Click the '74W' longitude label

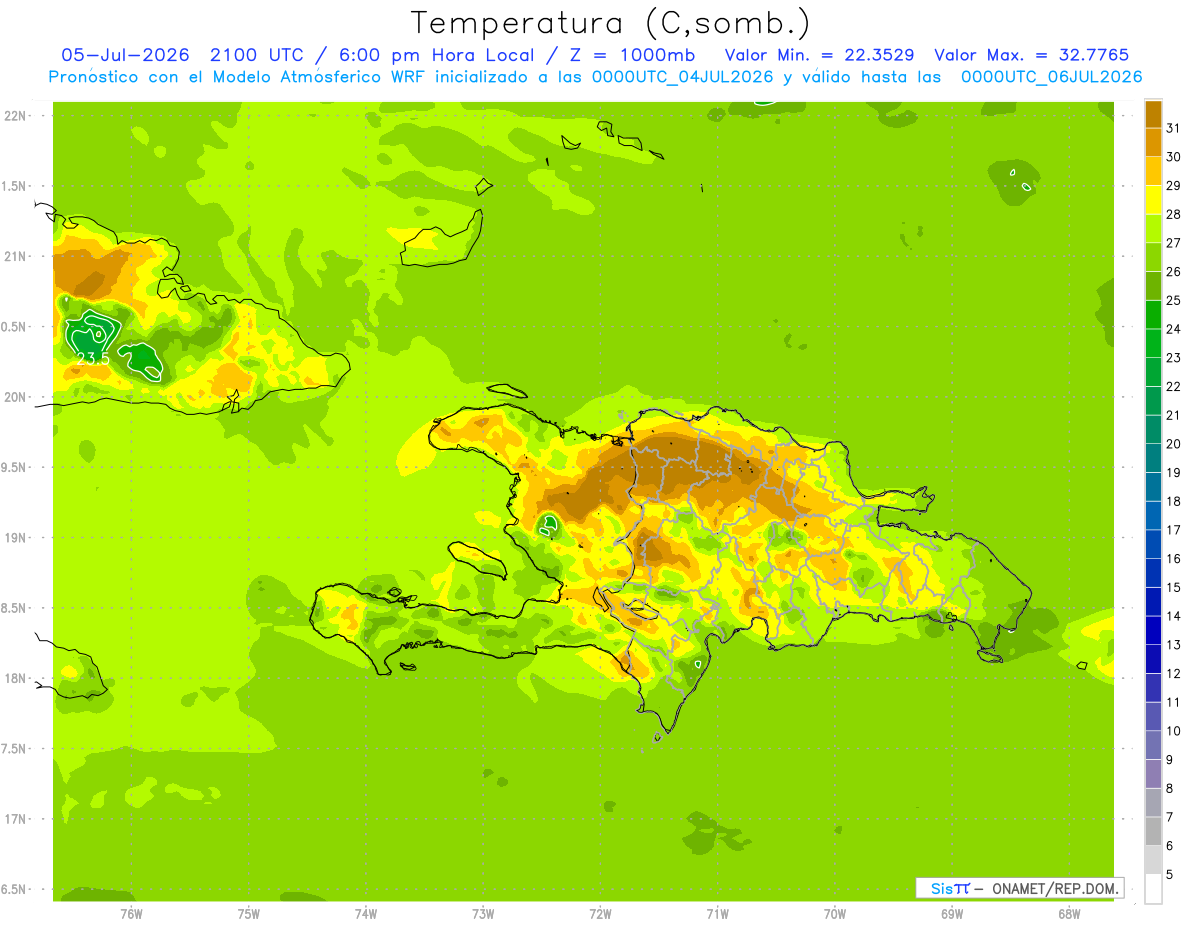[366, 914]
